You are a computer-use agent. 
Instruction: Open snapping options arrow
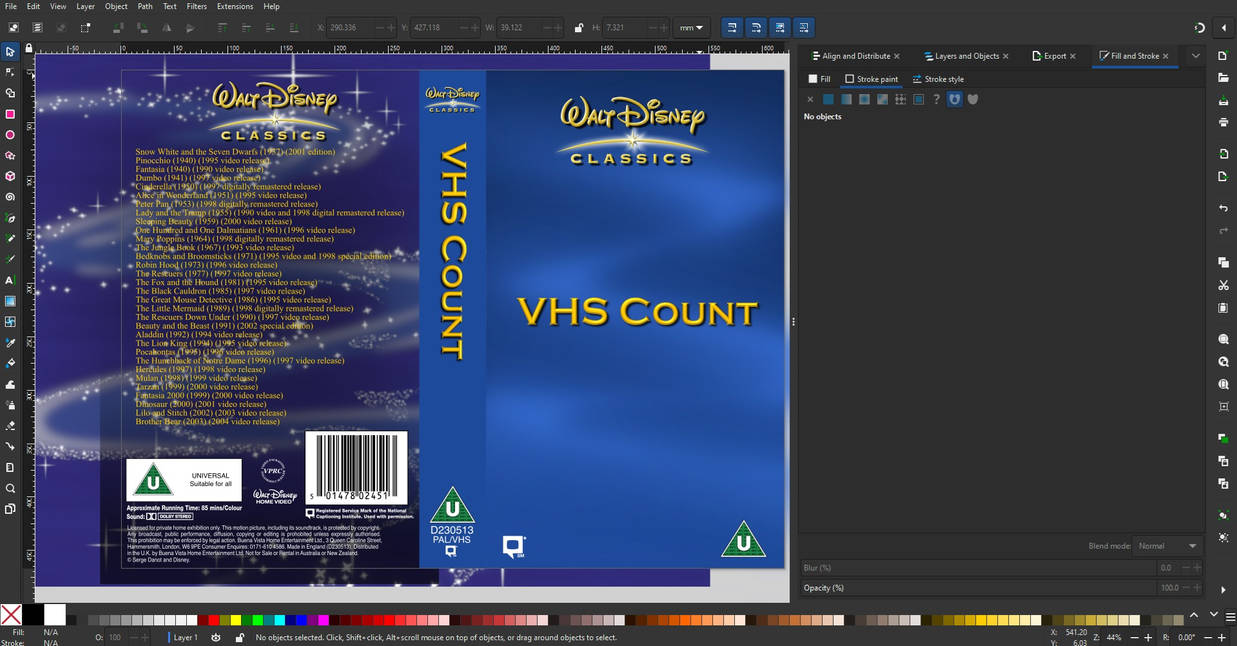click(1225, 28)
